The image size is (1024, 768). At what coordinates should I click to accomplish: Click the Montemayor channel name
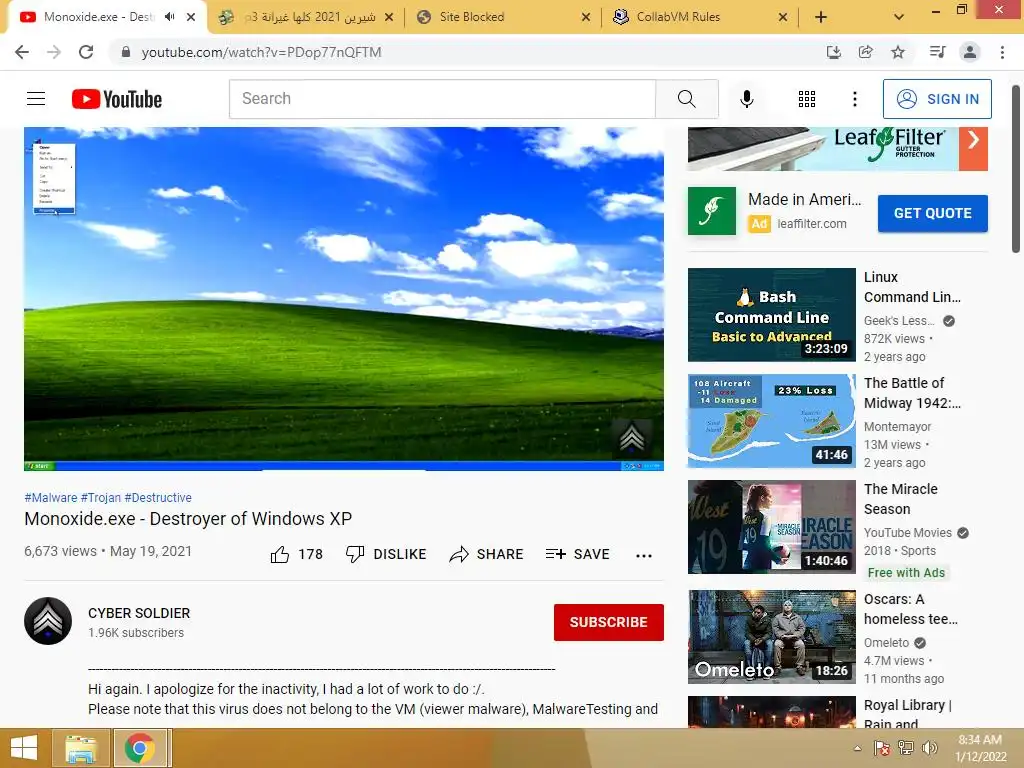coord(897,426)
